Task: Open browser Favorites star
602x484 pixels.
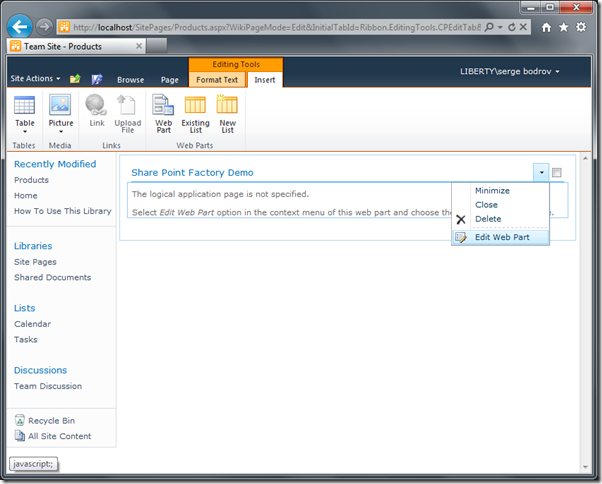Action: coord(564,27)
